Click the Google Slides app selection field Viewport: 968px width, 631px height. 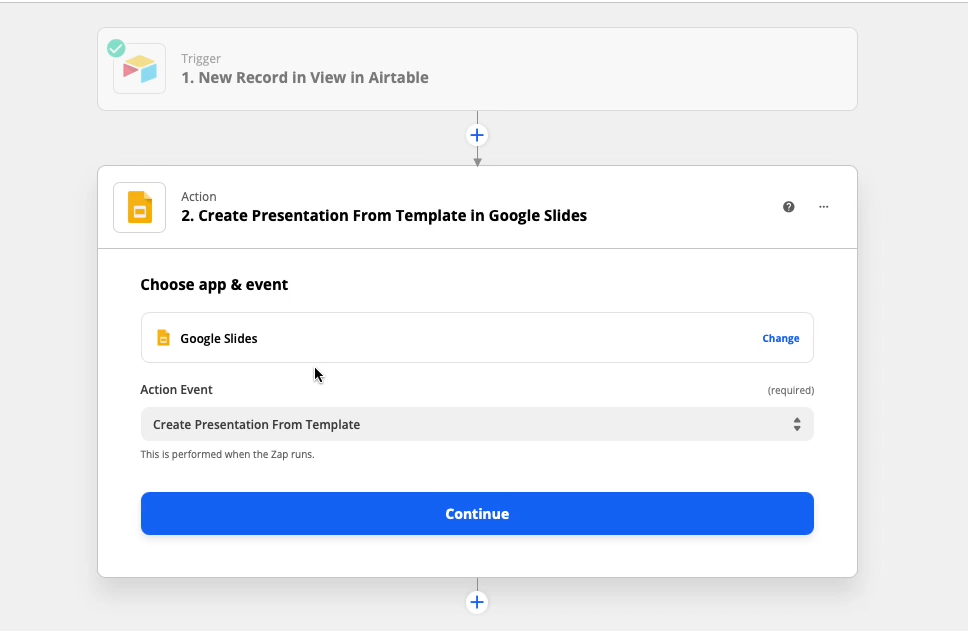pos(477,338)
